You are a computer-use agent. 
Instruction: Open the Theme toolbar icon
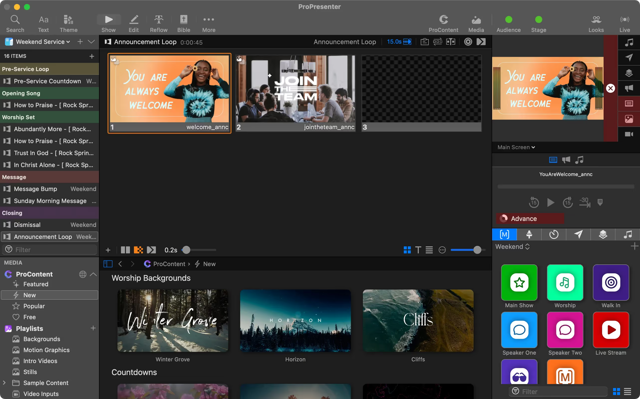point(68,24)
